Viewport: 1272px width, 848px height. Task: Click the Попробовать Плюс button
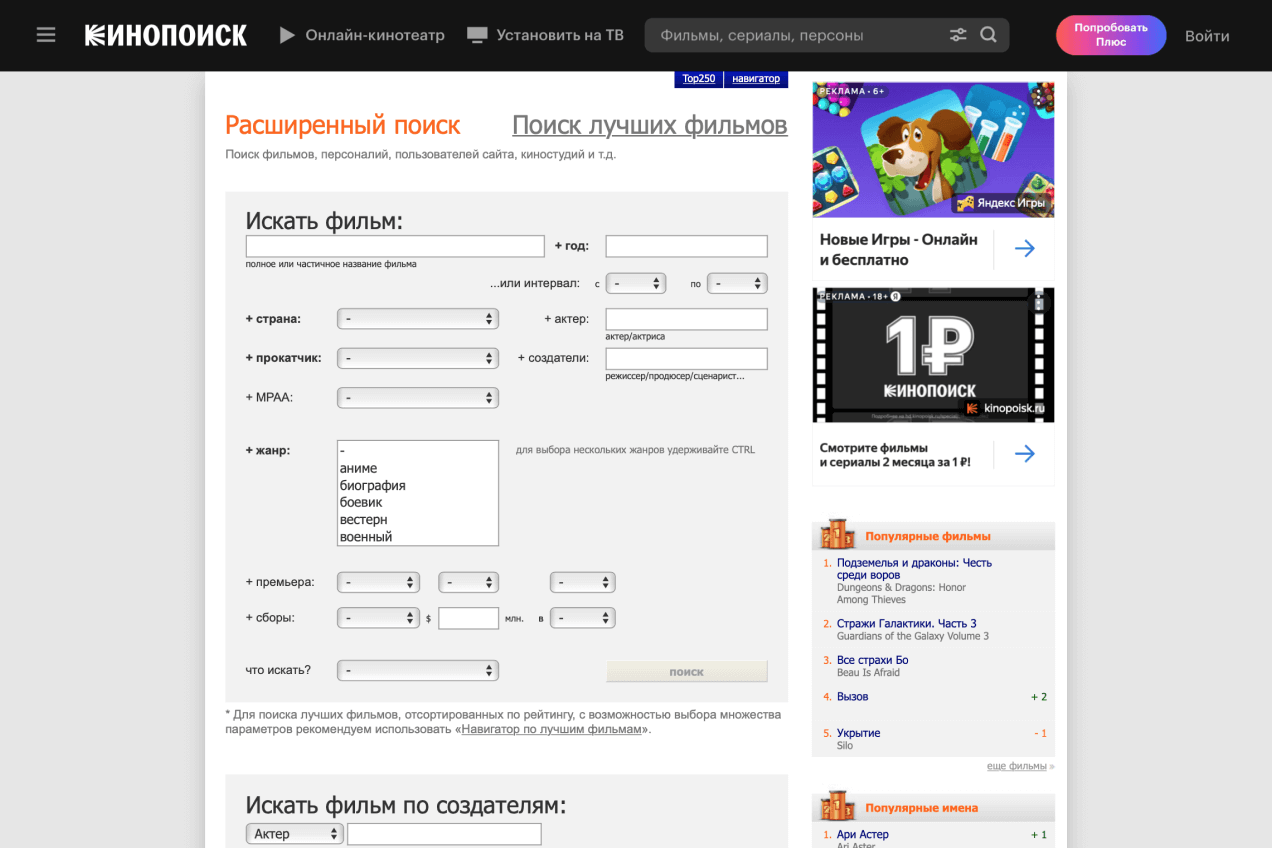[1110, 35]
